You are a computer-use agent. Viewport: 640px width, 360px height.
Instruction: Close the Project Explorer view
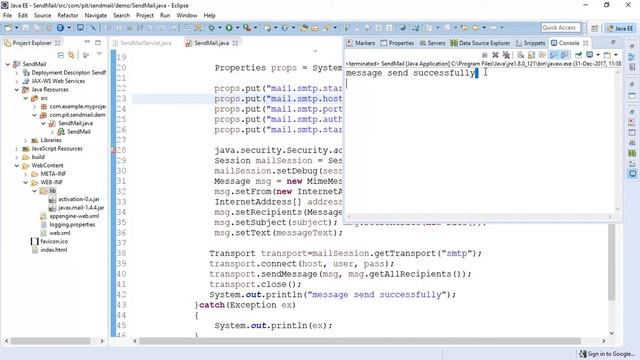tap(58, 43)
